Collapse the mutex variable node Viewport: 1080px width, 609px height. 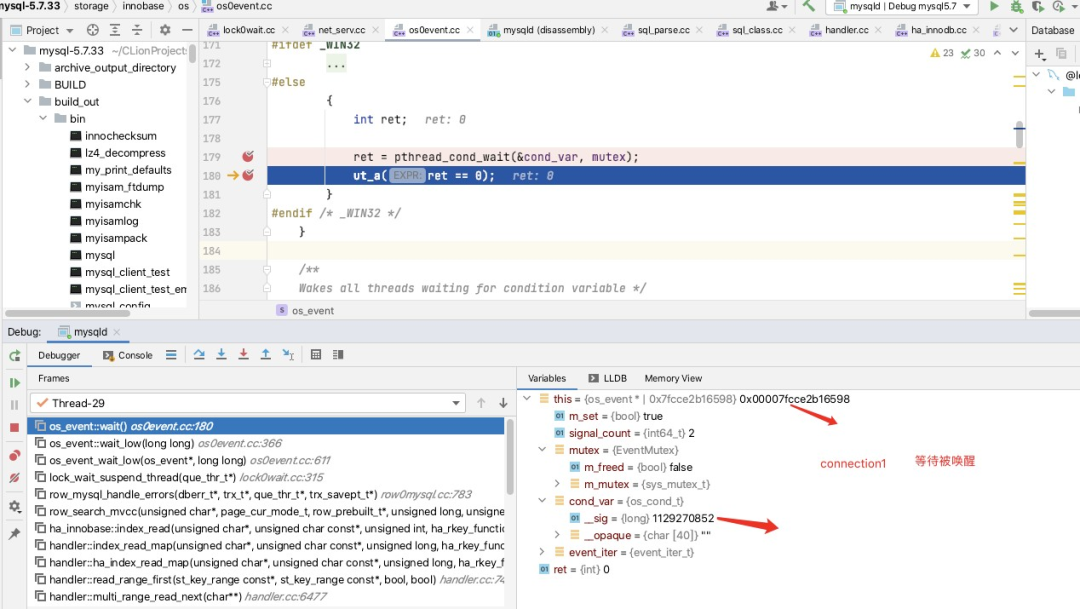click(x=542, y=450)
